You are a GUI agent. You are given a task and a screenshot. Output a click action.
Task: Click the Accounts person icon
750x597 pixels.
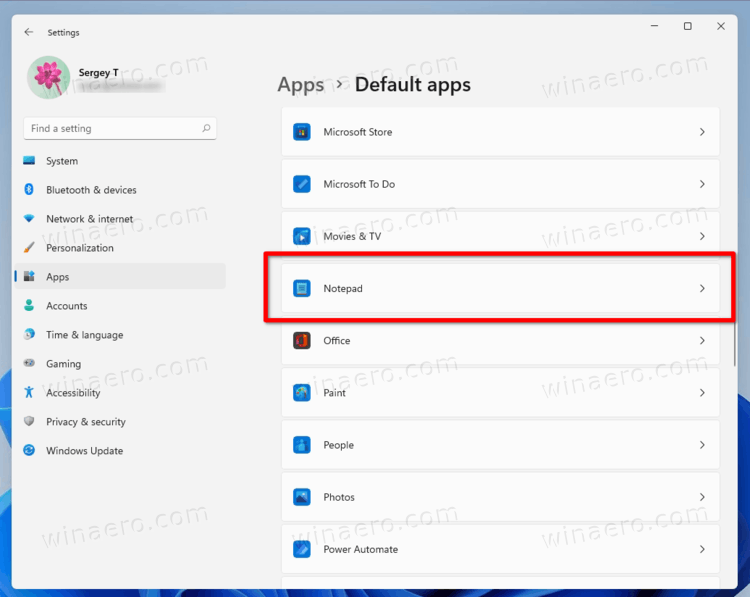(x=29, y=305)
